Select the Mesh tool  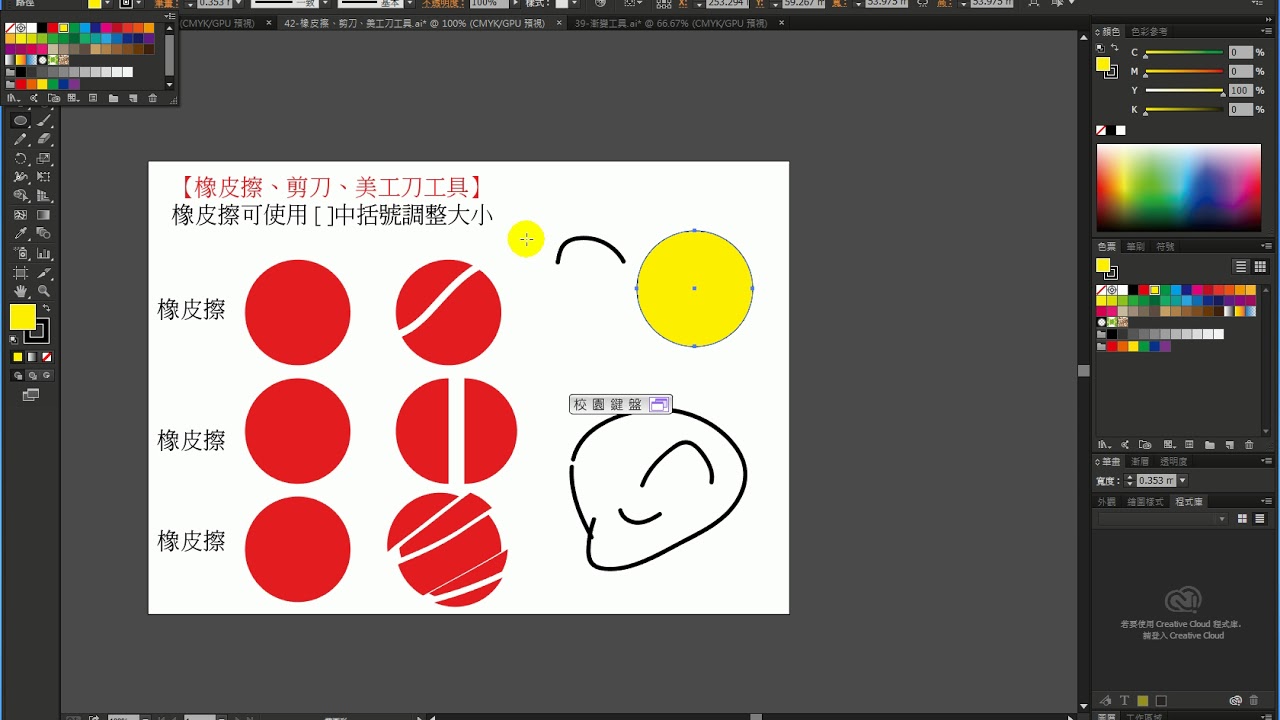click(x=20, y=215)
